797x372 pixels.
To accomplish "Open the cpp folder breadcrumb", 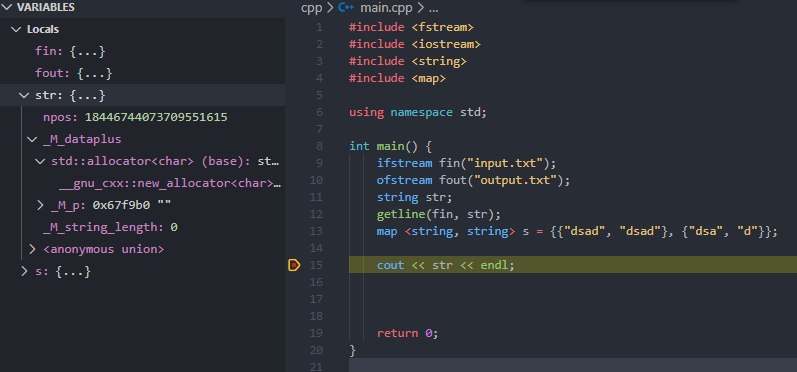I will coord(312,8).
